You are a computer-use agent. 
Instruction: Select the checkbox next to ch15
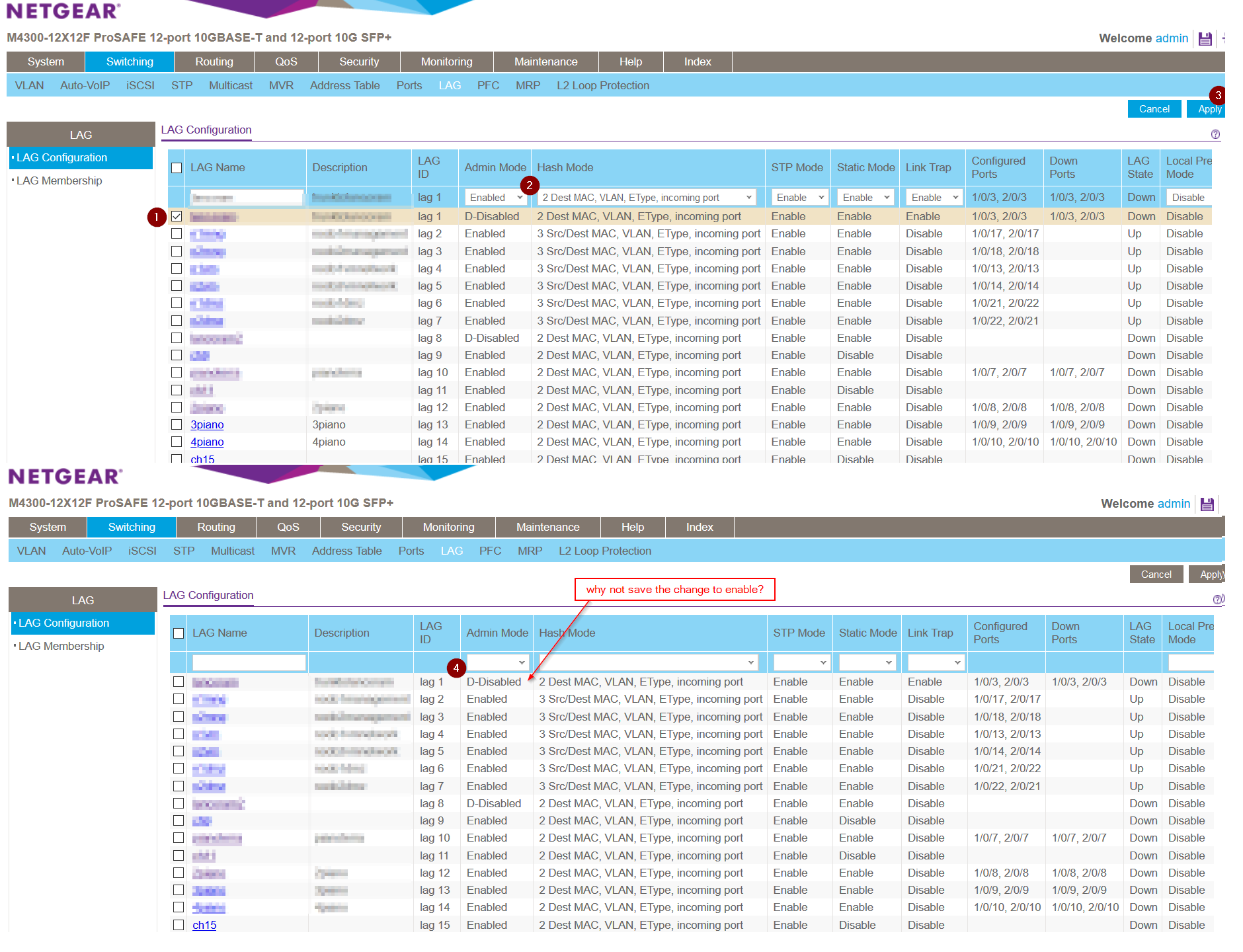pyautogui.click(x=178, y=925)
